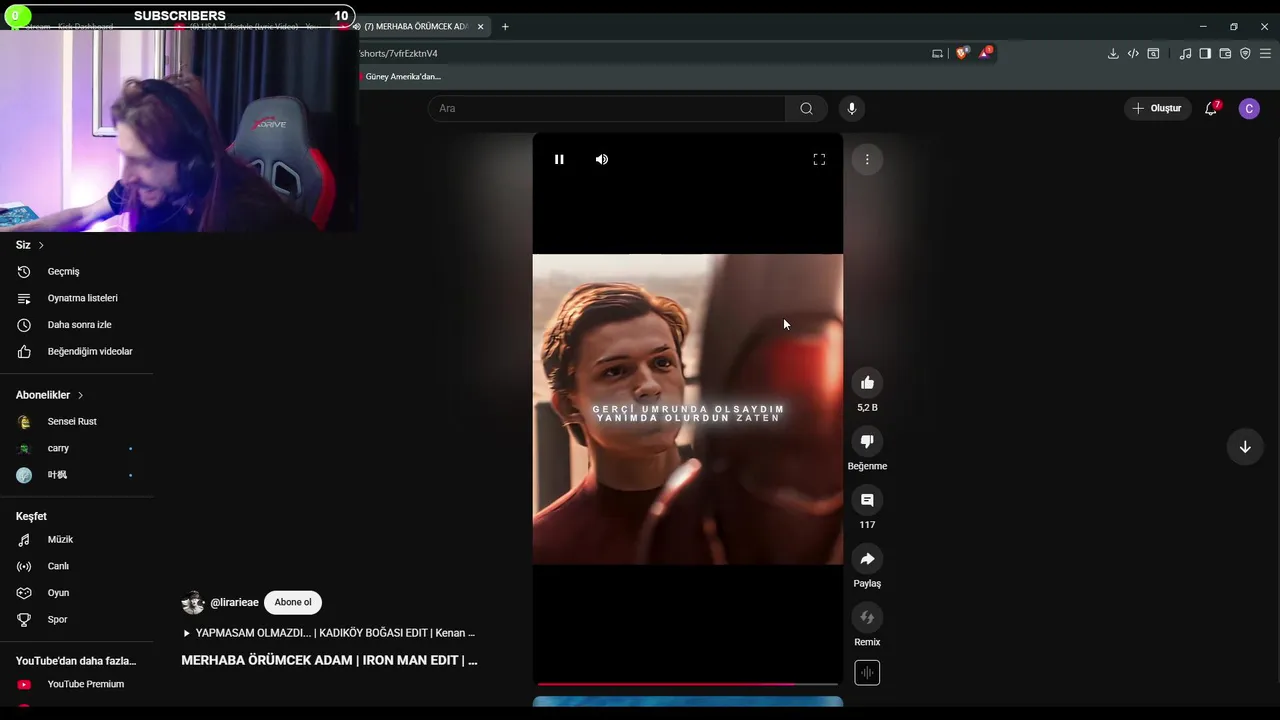Click the Remix button
1280x720 pixels.
point(867,617)
